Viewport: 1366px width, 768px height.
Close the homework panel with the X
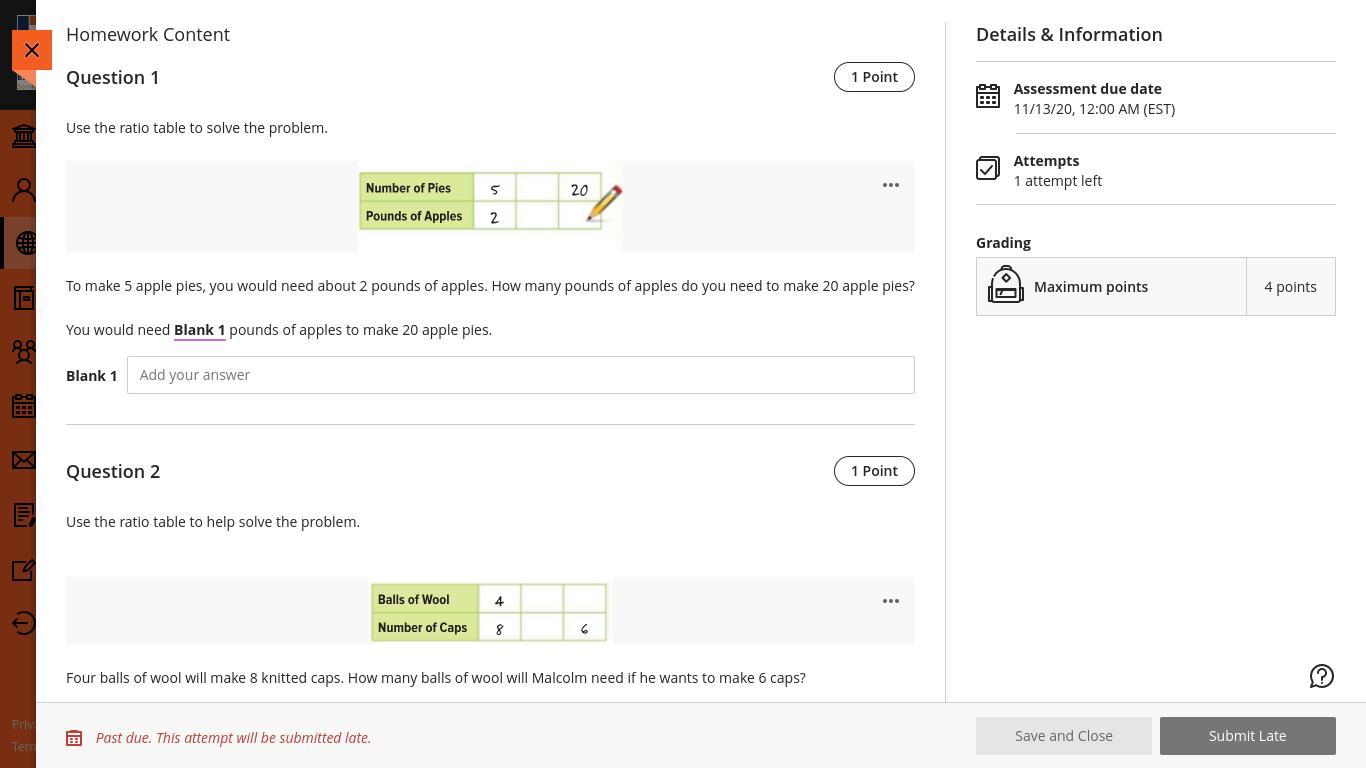click(x=32, y=50)
